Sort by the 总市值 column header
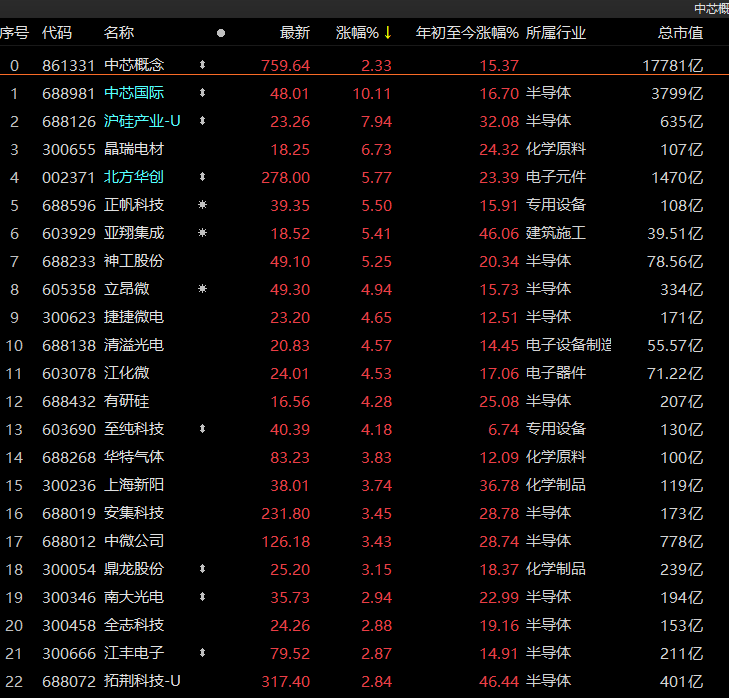 click(680, 33)
